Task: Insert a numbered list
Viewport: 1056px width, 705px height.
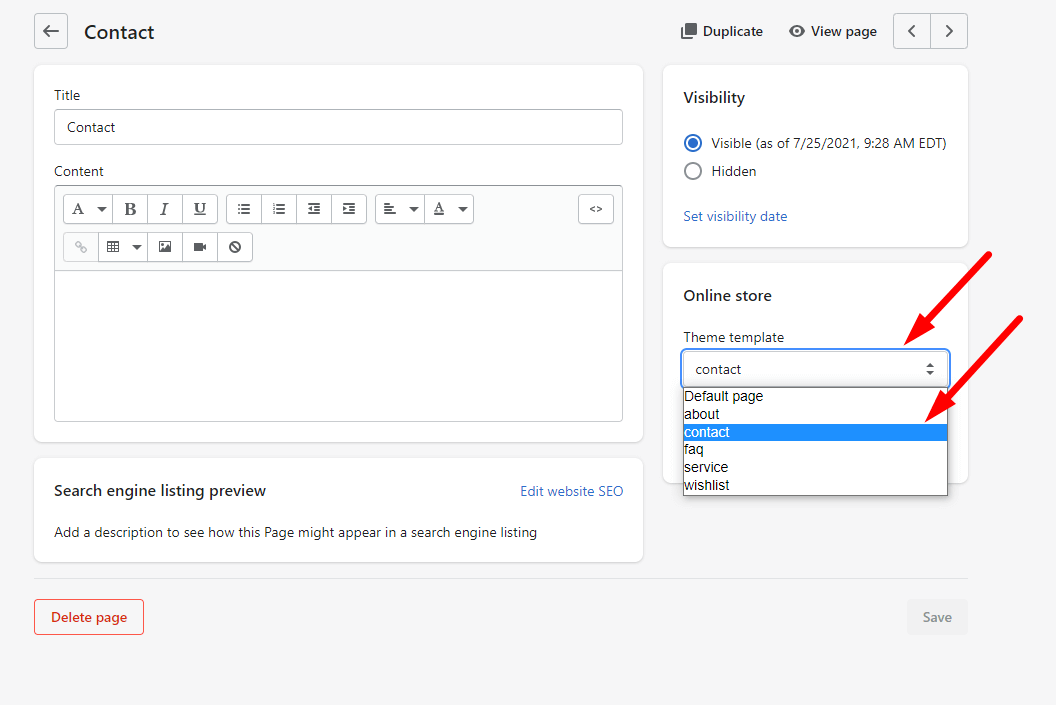Action: pyautogui.click(x=279, y=209)
